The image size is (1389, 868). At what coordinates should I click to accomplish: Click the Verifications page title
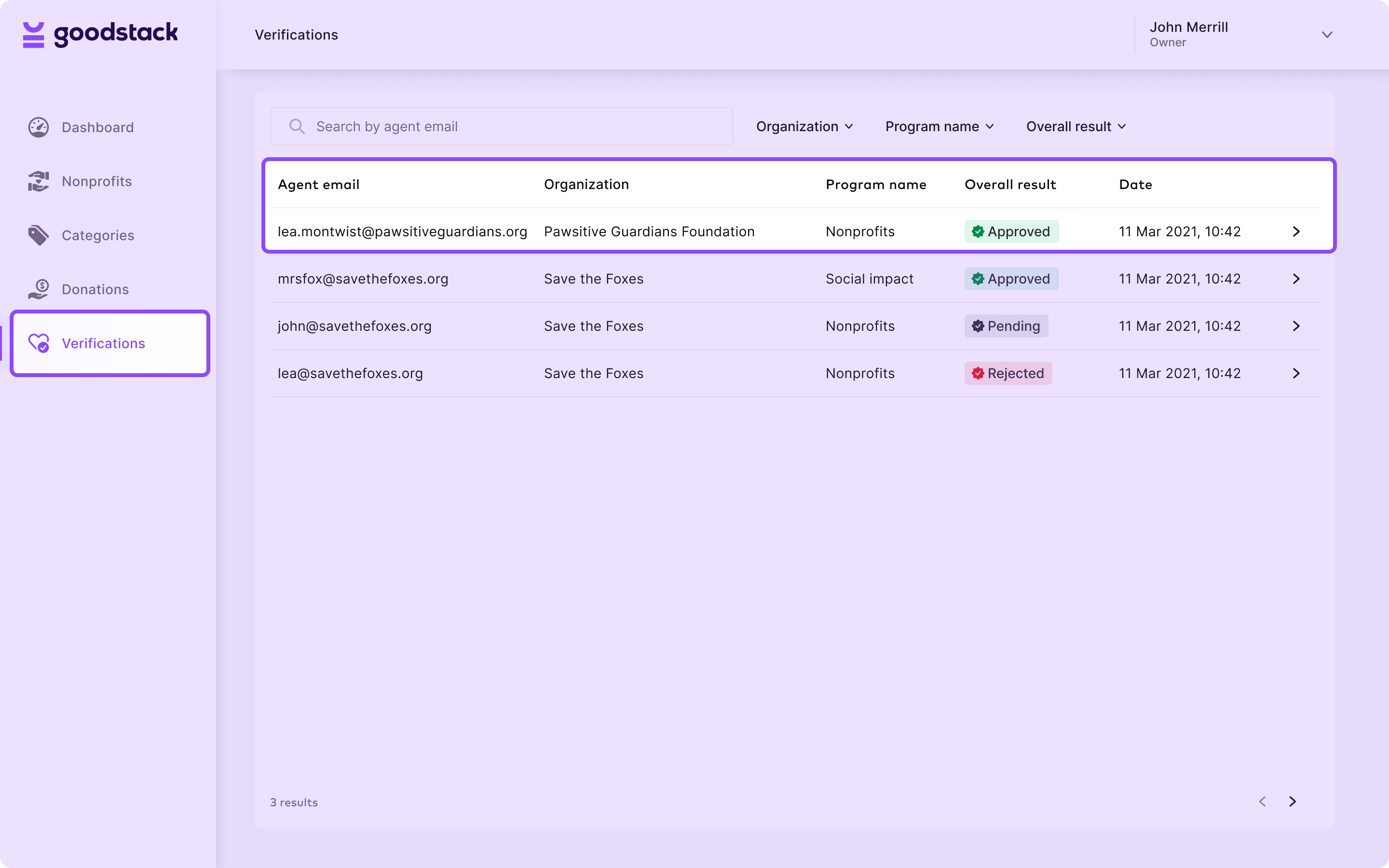(296, 35)
